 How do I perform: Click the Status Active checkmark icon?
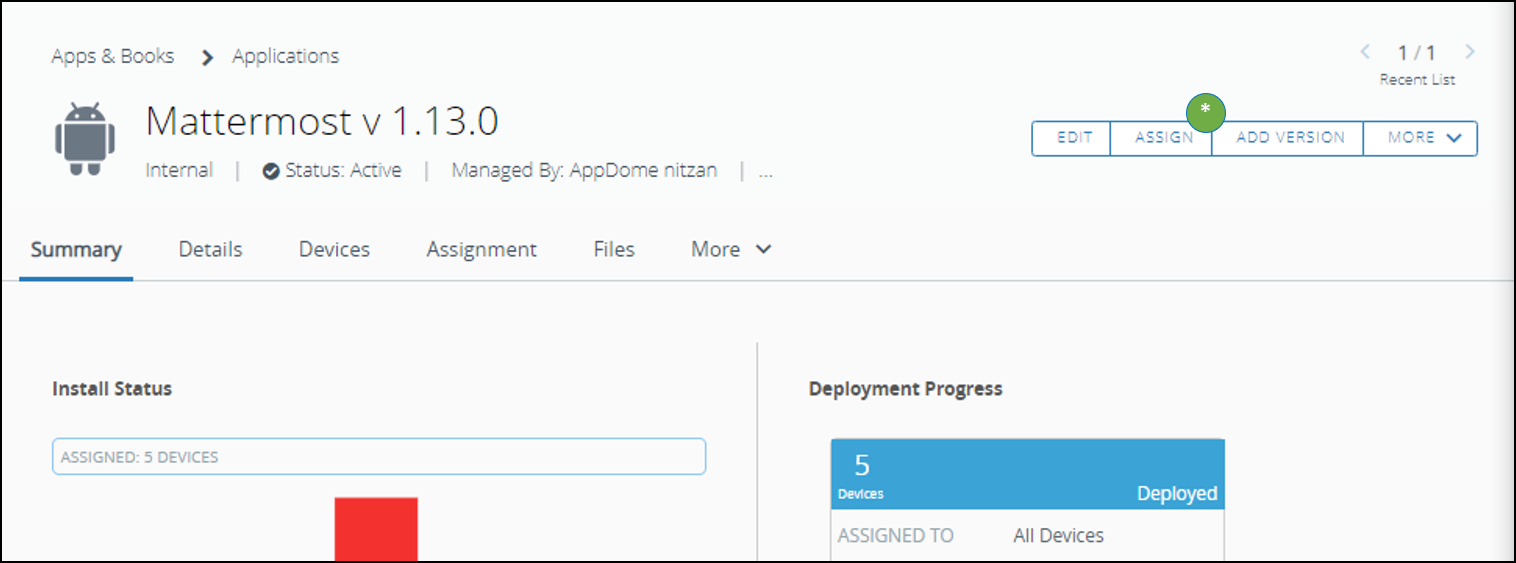pyautogui.click(x=271, y=171)
